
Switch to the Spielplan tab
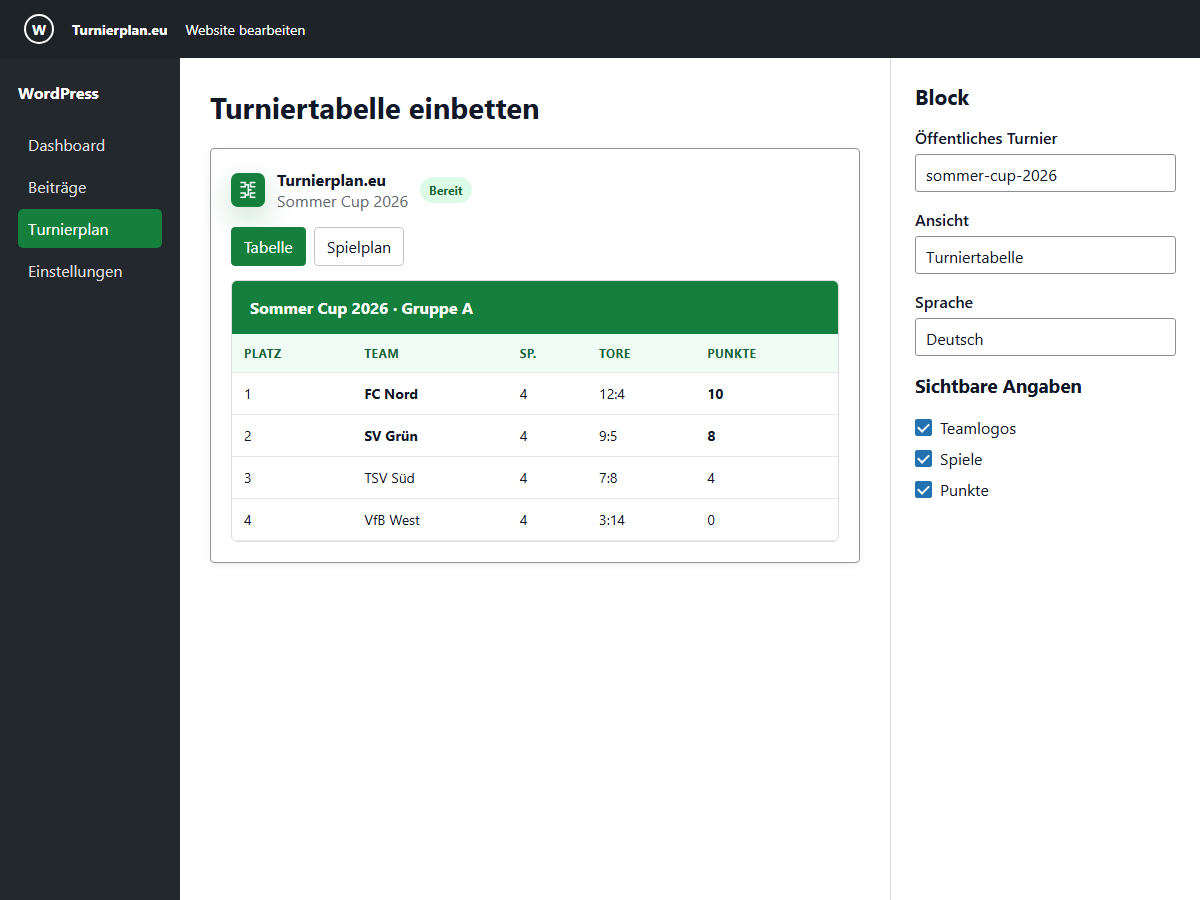click(359, 247)
